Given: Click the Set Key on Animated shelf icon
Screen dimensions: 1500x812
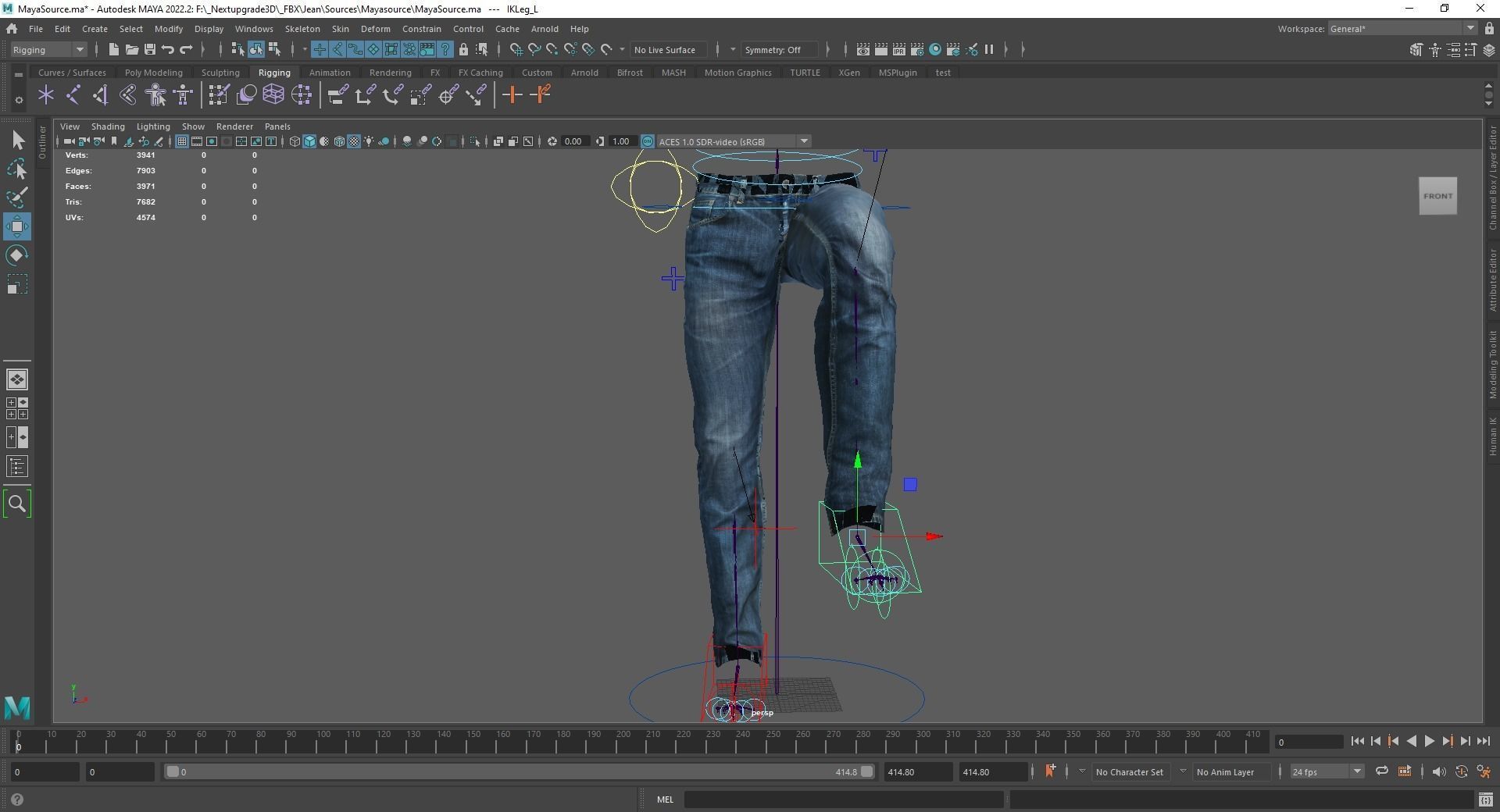Looking at the screenshot, I should [x=540, y=95].
